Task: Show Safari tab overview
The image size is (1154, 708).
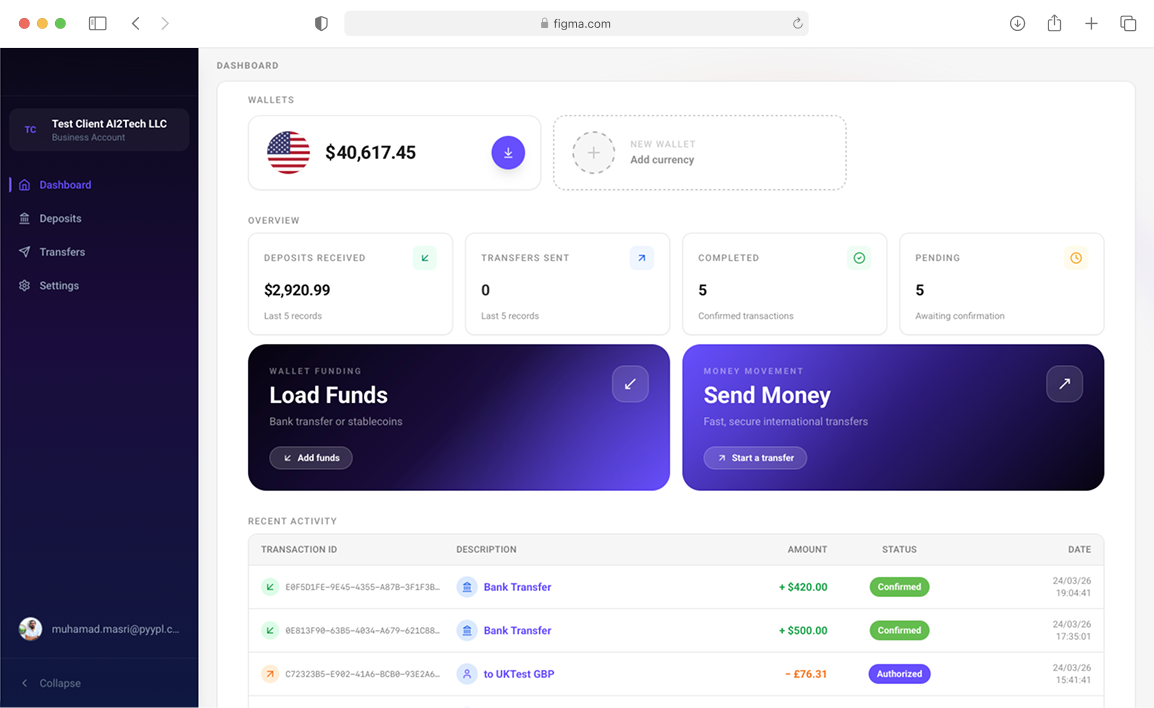Action: [x=1128, y=24]
